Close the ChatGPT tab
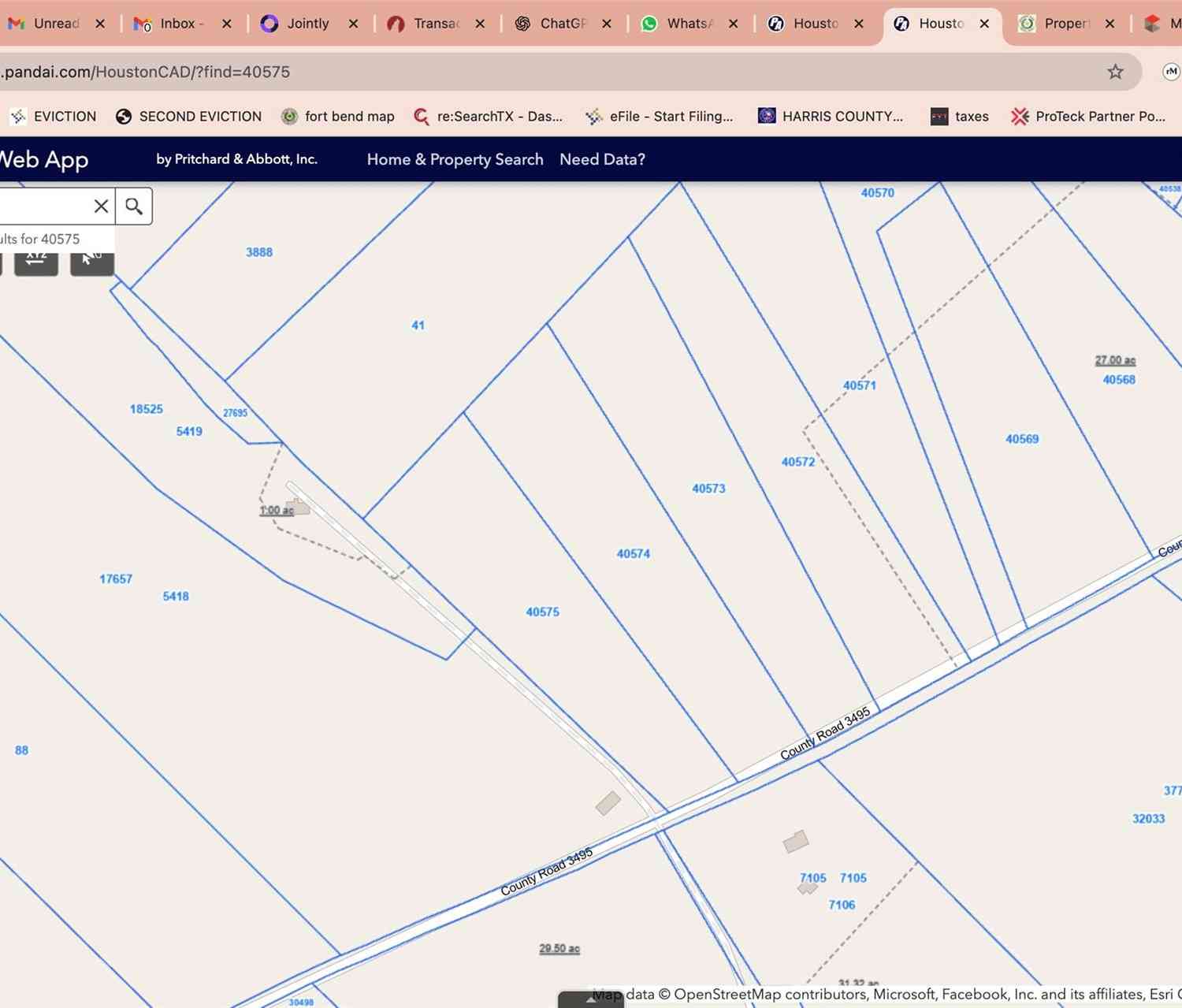Viewport: 1182px width, 1008px height. 607,24
